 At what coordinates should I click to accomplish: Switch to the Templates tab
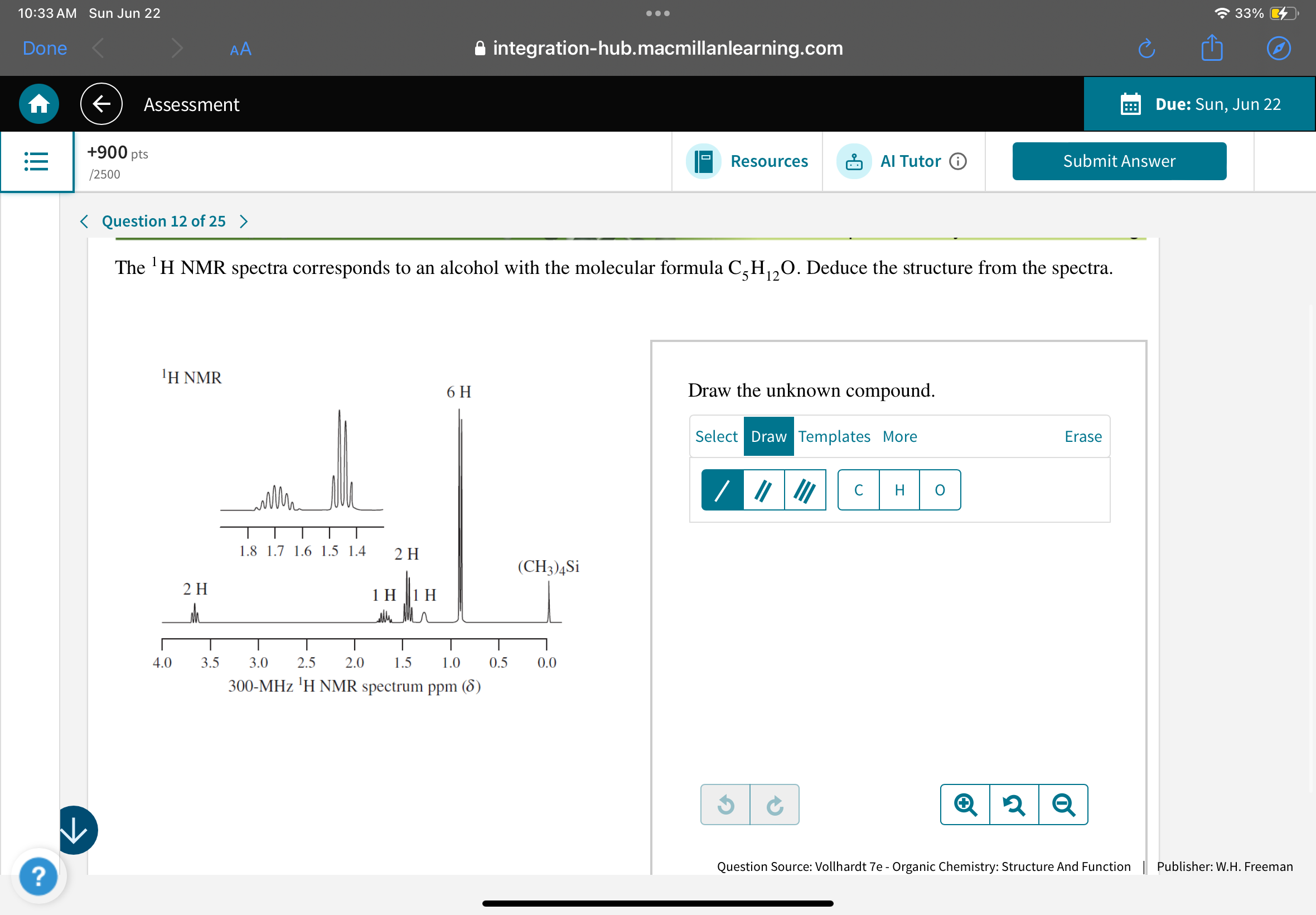pos(835,436)
